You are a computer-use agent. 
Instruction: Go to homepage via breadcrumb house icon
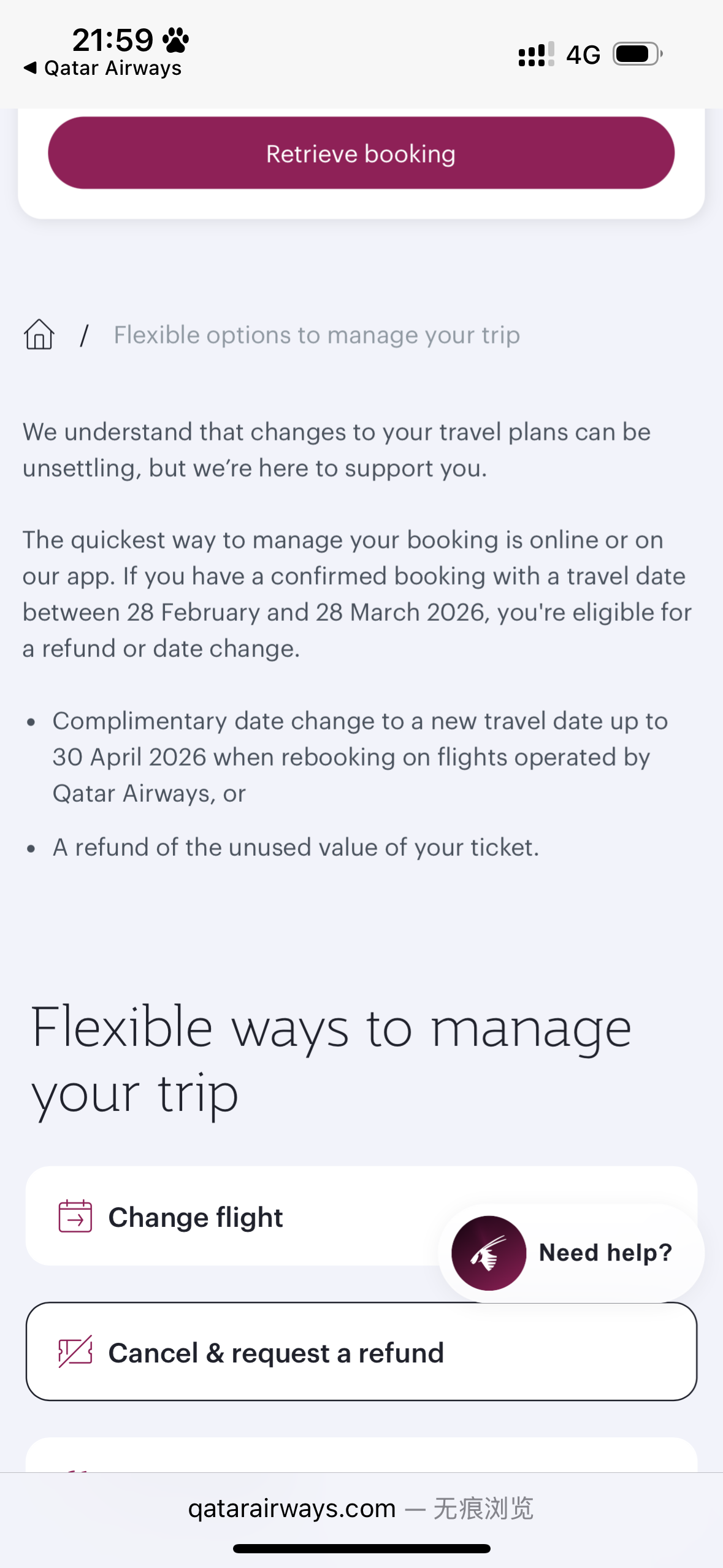click(39, 335)
